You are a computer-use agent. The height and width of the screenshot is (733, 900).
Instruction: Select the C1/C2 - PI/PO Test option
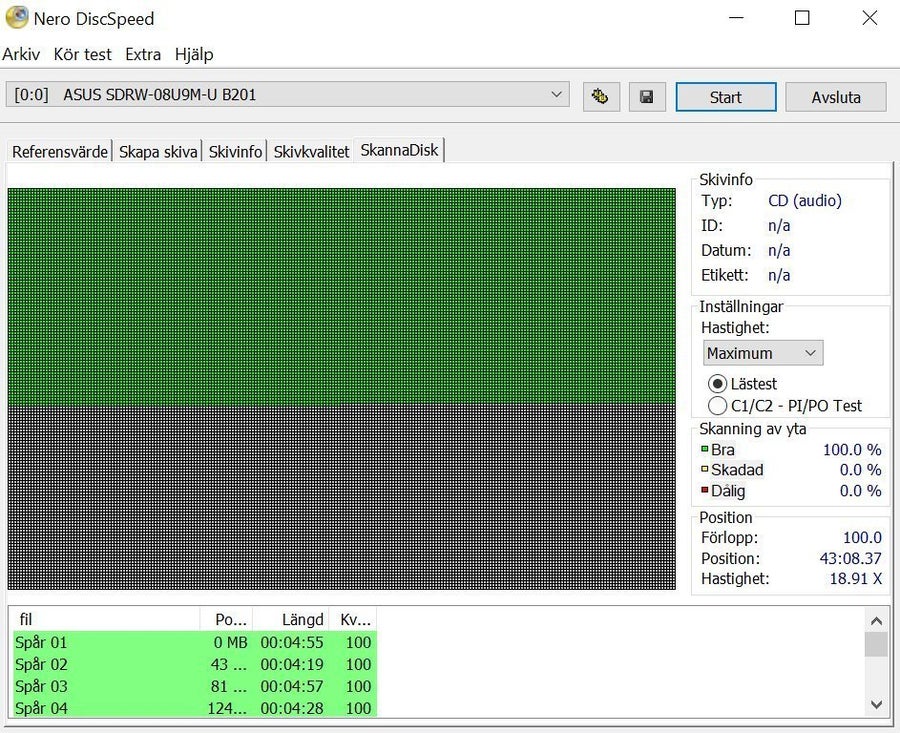click(x=717, y=406)
